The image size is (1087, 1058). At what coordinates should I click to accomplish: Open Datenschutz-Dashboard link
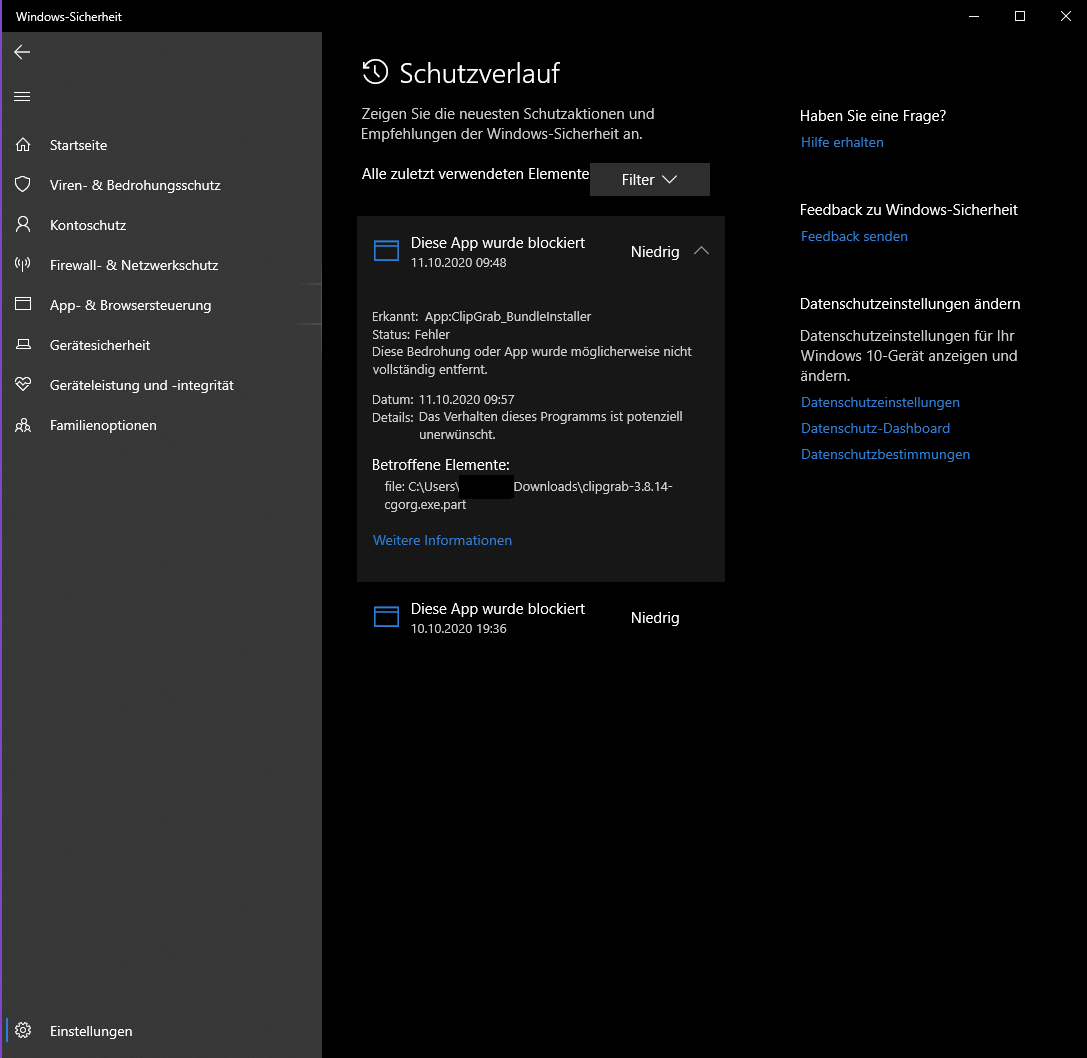click(875, 428)
